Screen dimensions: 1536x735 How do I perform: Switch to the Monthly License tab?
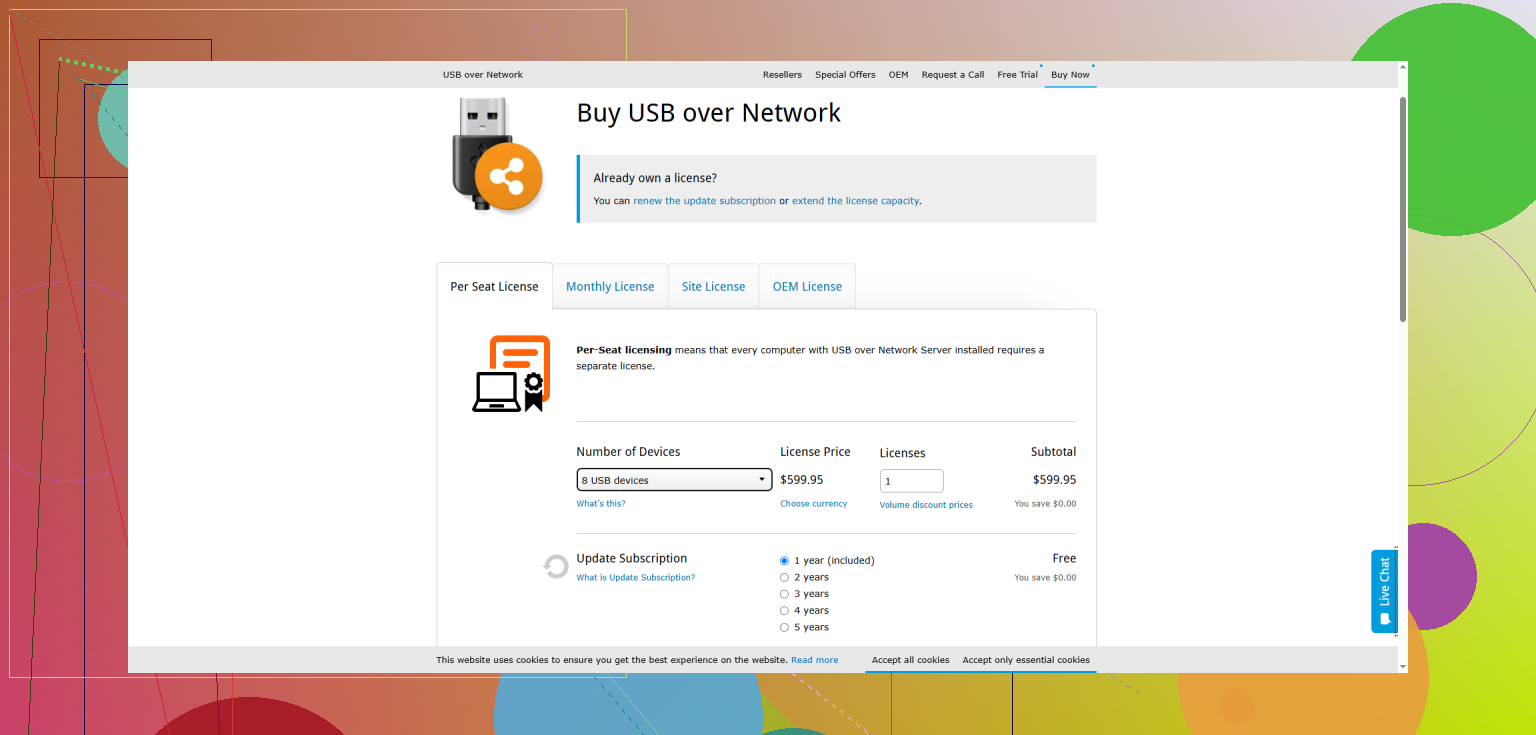click(610, 286)
